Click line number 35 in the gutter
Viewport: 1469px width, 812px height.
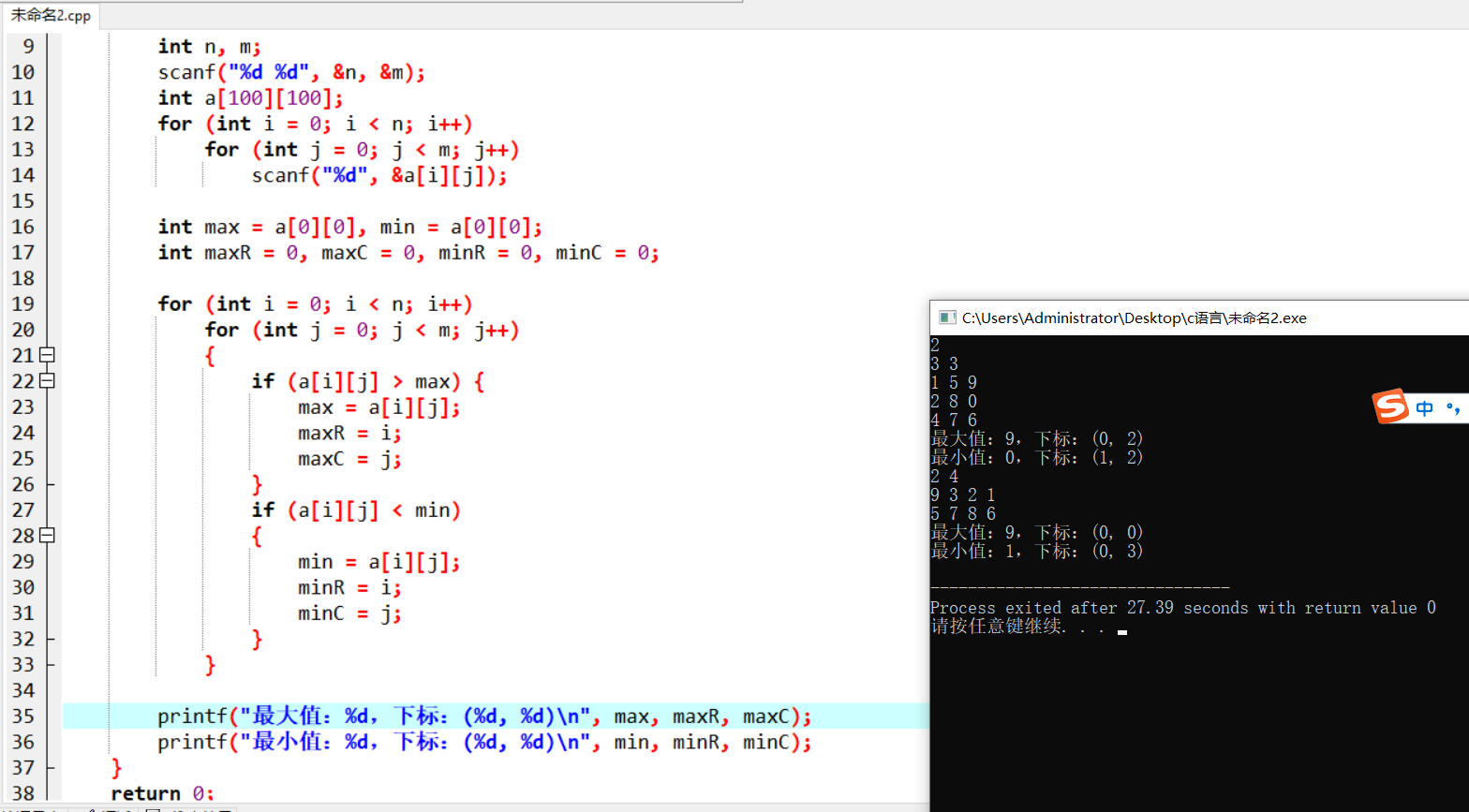click(23, 716)
